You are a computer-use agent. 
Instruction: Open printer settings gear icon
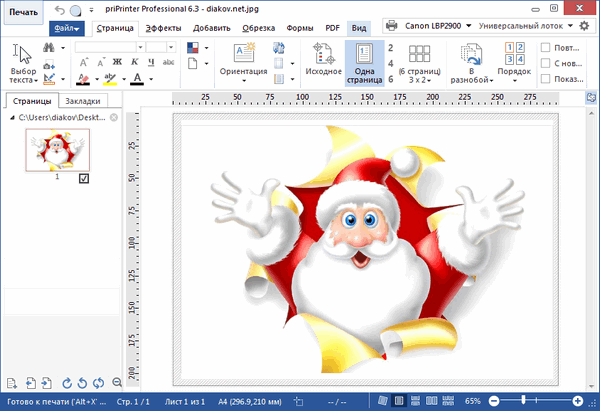(x=584, y=26)
